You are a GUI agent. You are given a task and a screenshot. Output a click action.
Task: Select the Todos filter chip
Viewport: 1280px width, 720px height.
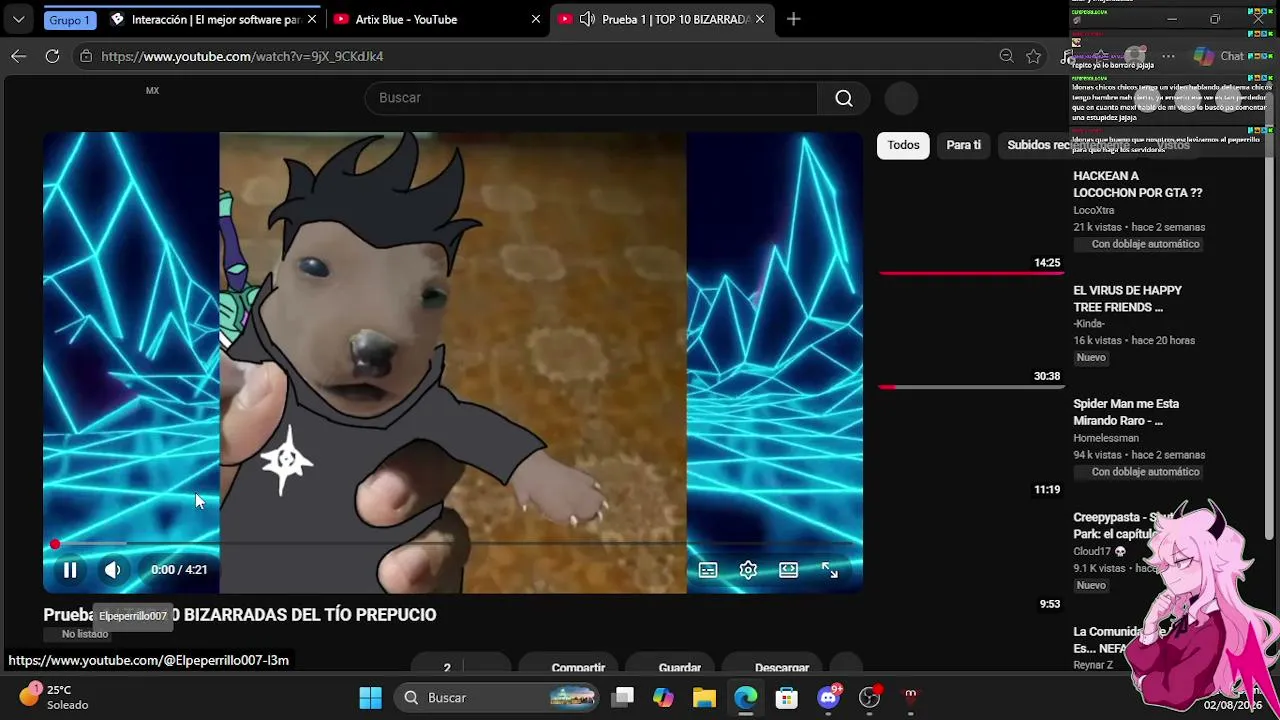[903, 145]
